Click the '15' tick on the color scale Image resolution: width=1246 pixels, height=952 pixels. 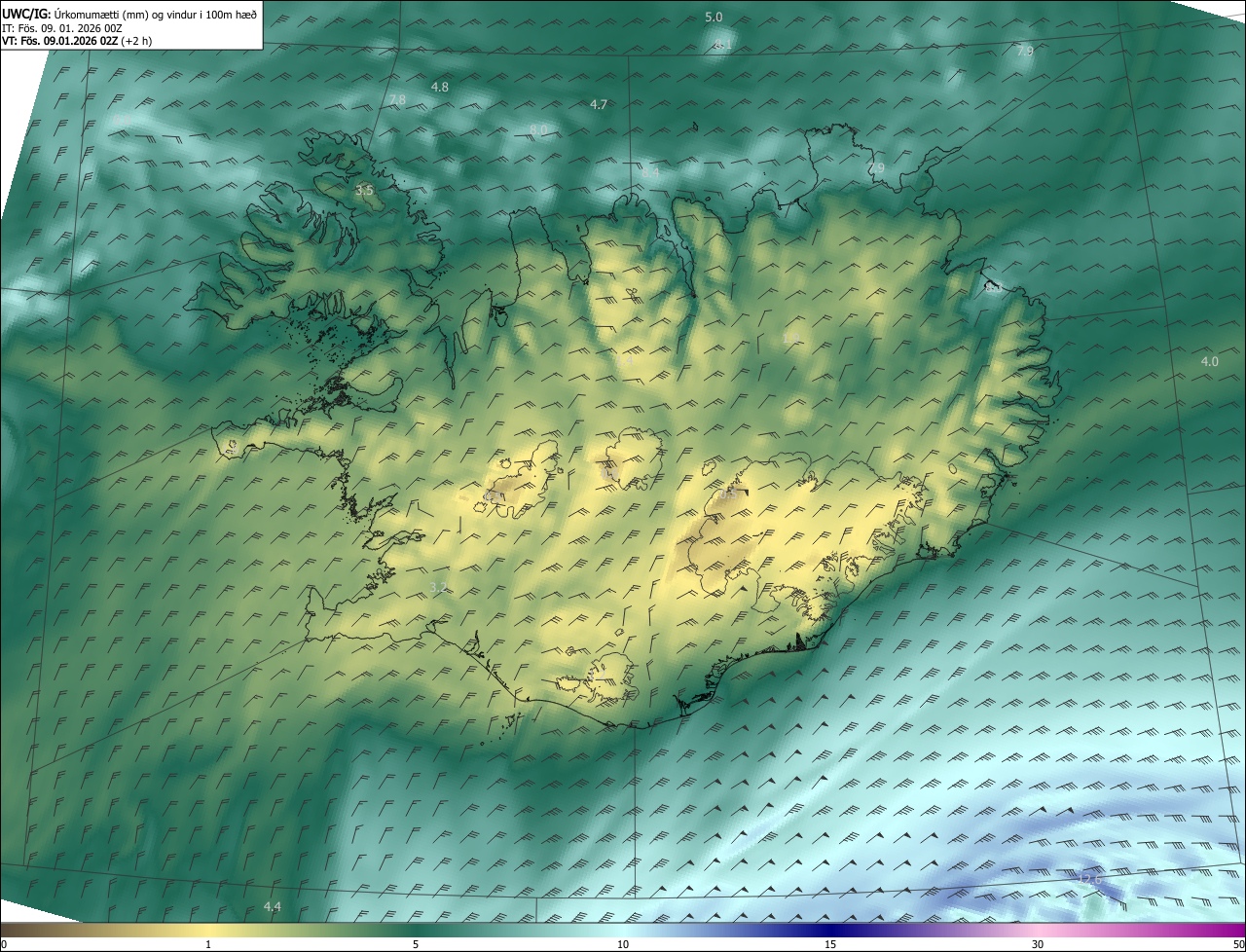(830, 944)
